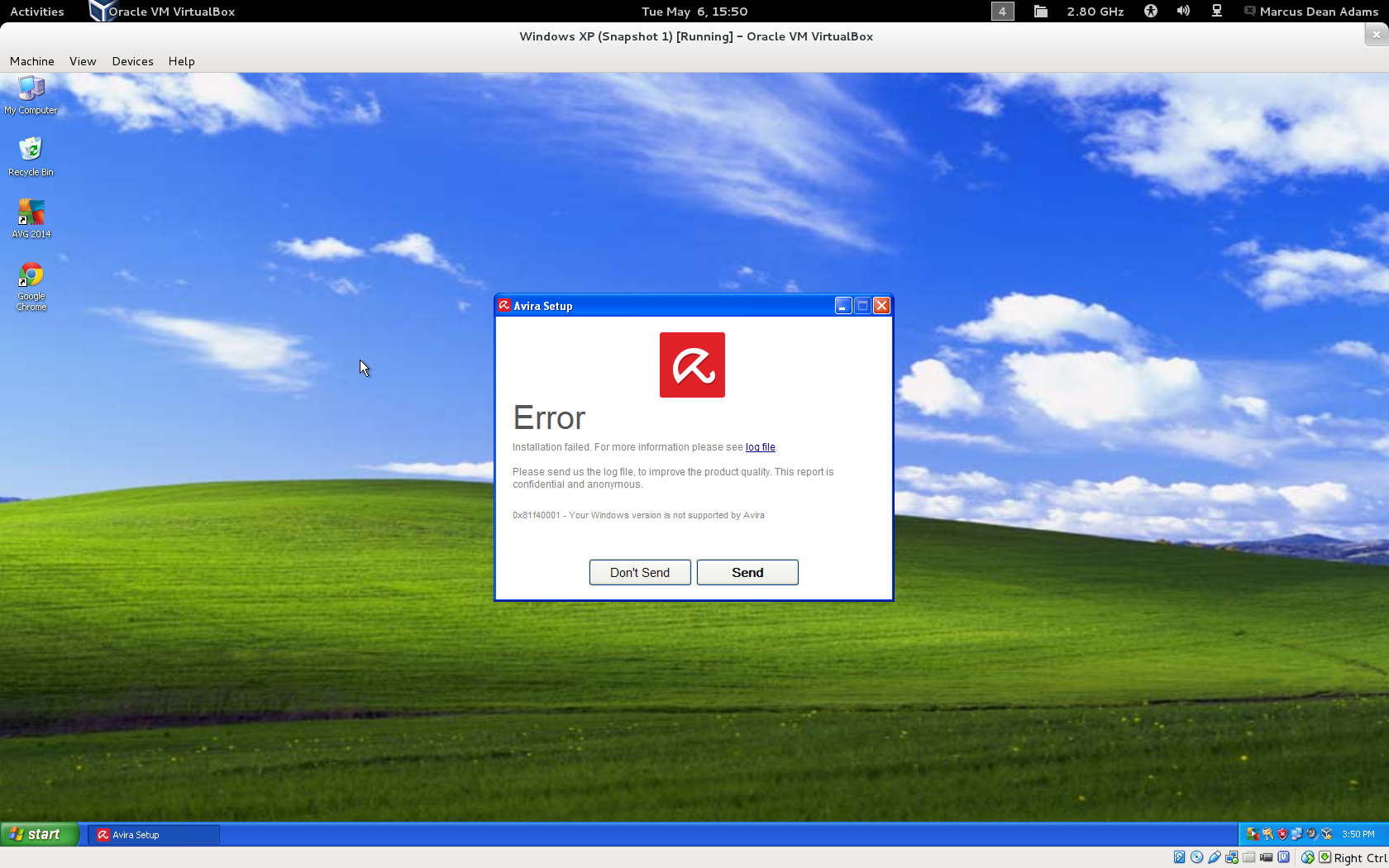Open the volume control in GNOME top bar
Image resolution: width=1389 pixels, height=868 pixels.
[x=1184, y=11]
